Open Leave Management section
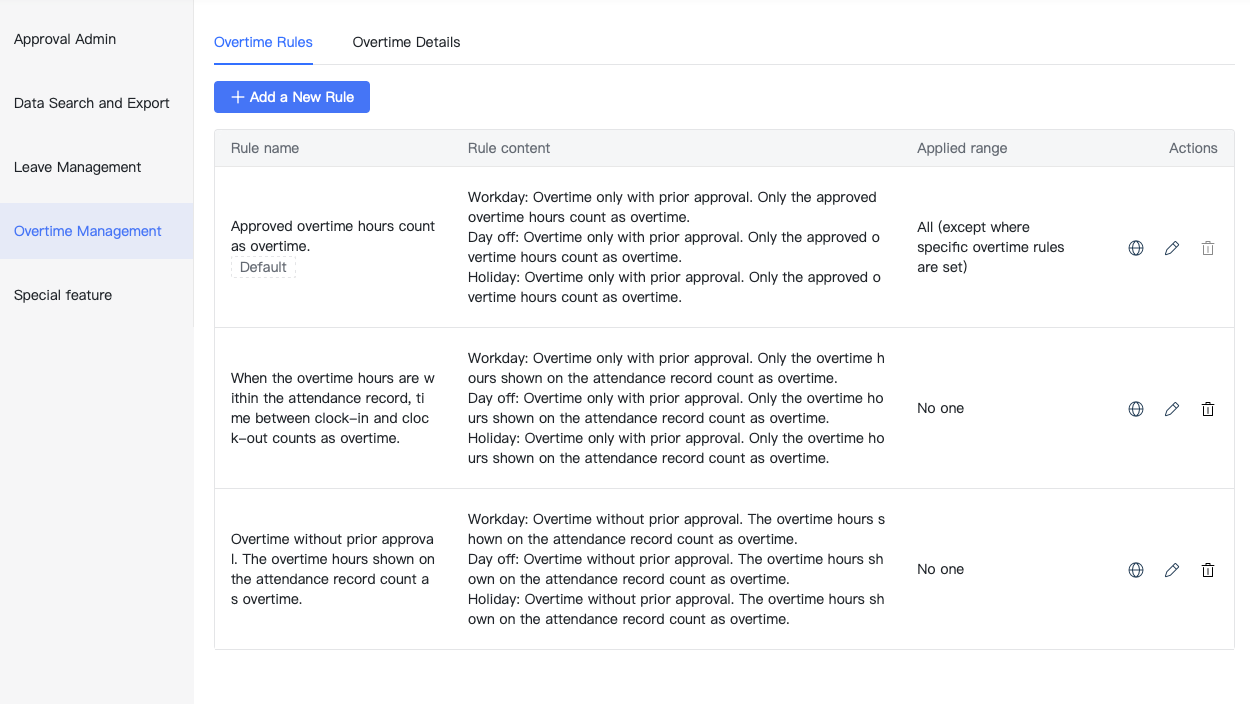Image resolution: width=1250 pixels, height=704 pixels. click(x=78, y=167)
